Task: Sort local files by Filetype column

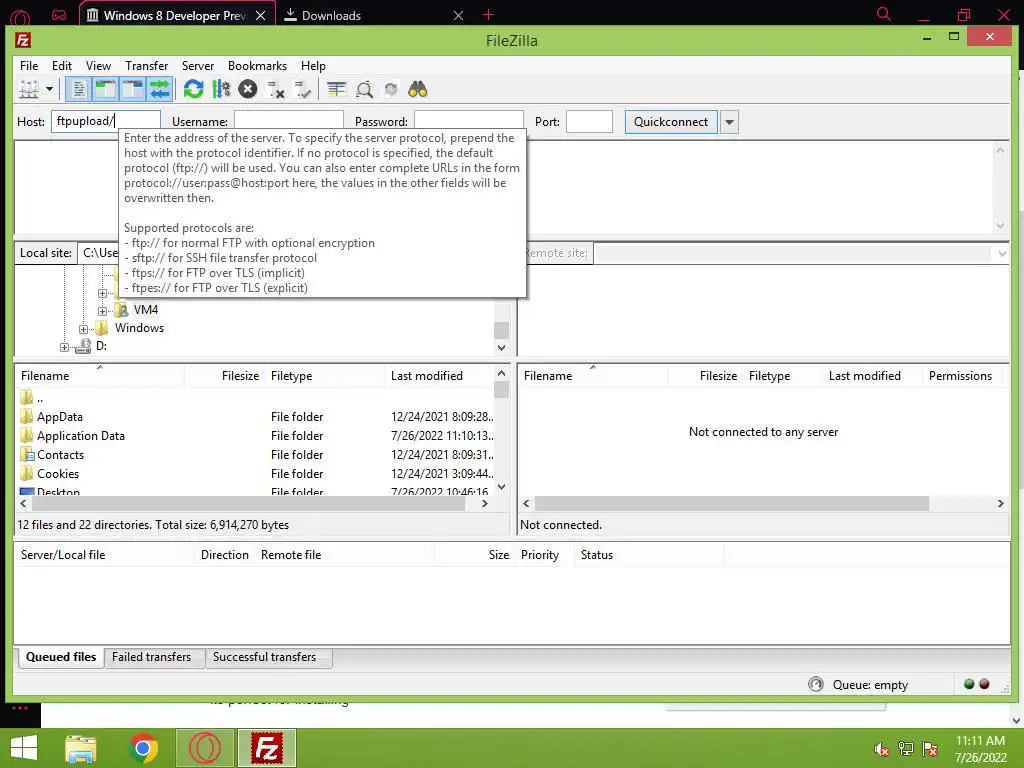Action: click(325, 376)
